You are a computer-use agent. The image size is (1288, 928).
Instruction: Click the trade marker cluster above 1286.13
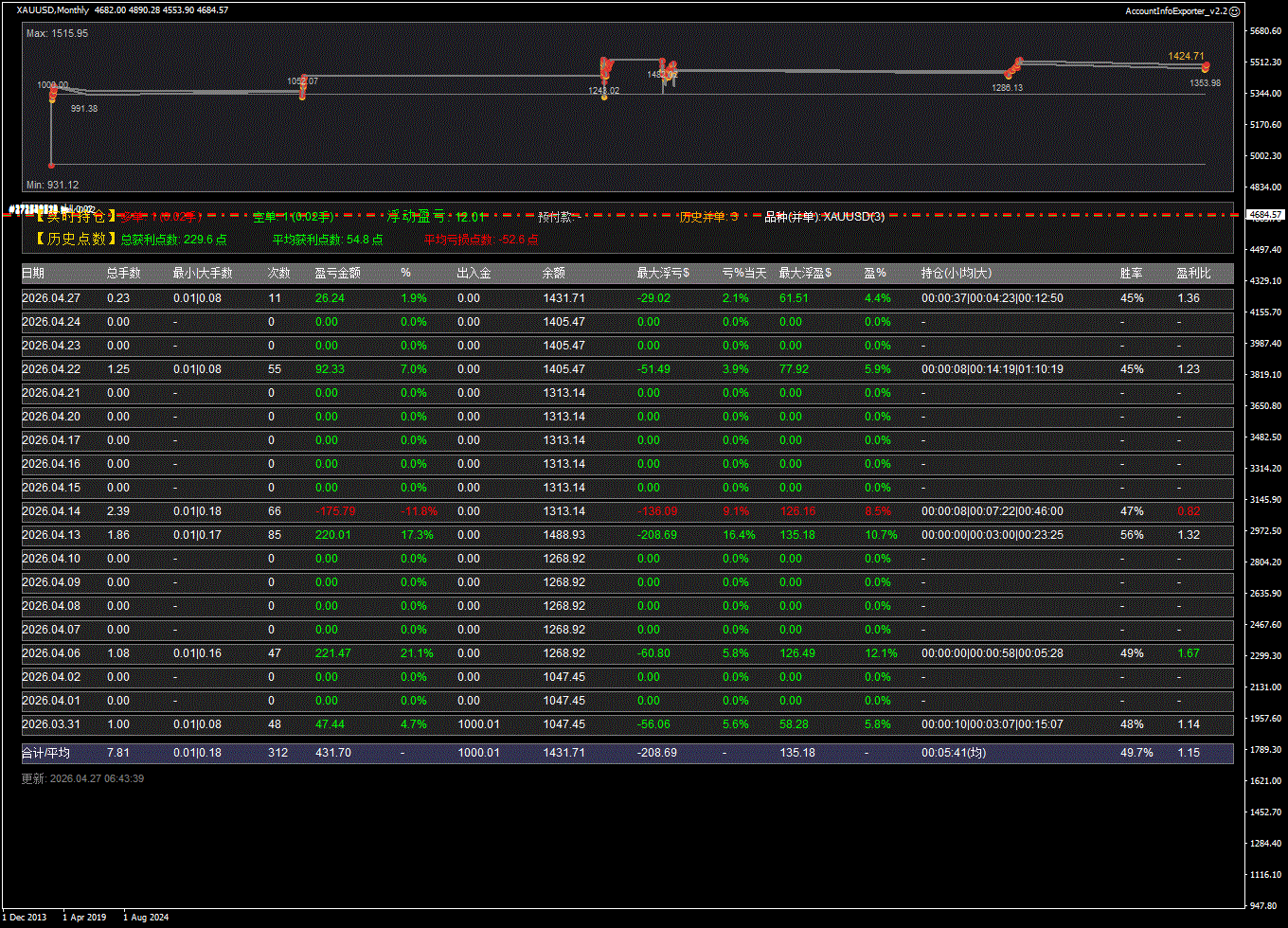(x=1013, y=68)
